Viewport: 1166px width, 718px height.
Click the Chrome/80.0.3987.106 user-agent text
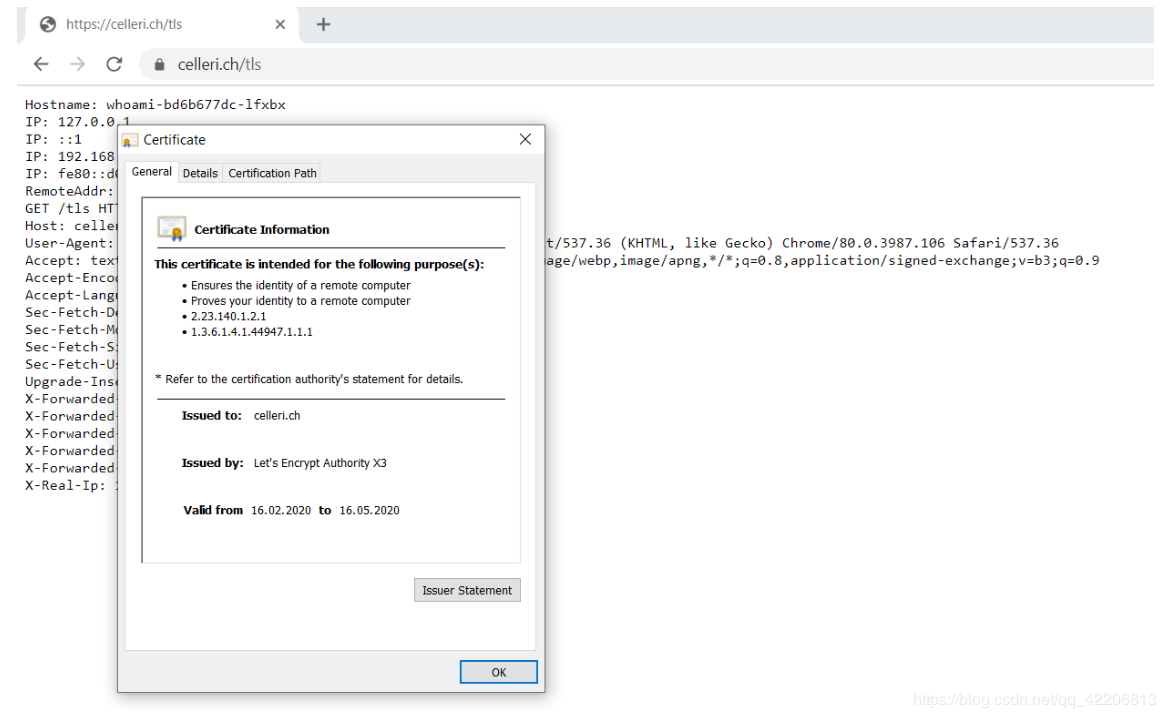tap(863, 243)
